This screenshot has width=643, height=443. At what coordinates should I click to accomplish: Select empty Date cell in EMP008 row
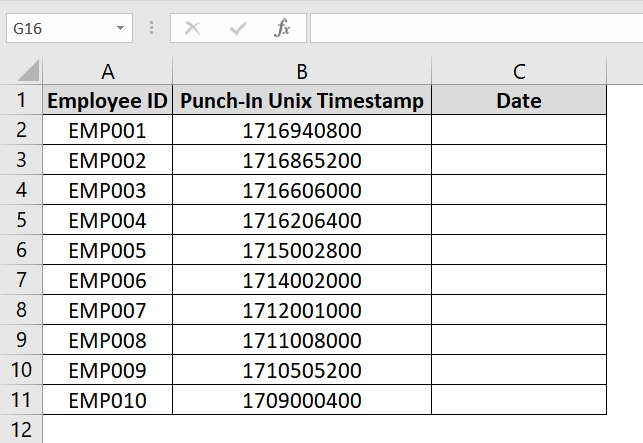519,339
